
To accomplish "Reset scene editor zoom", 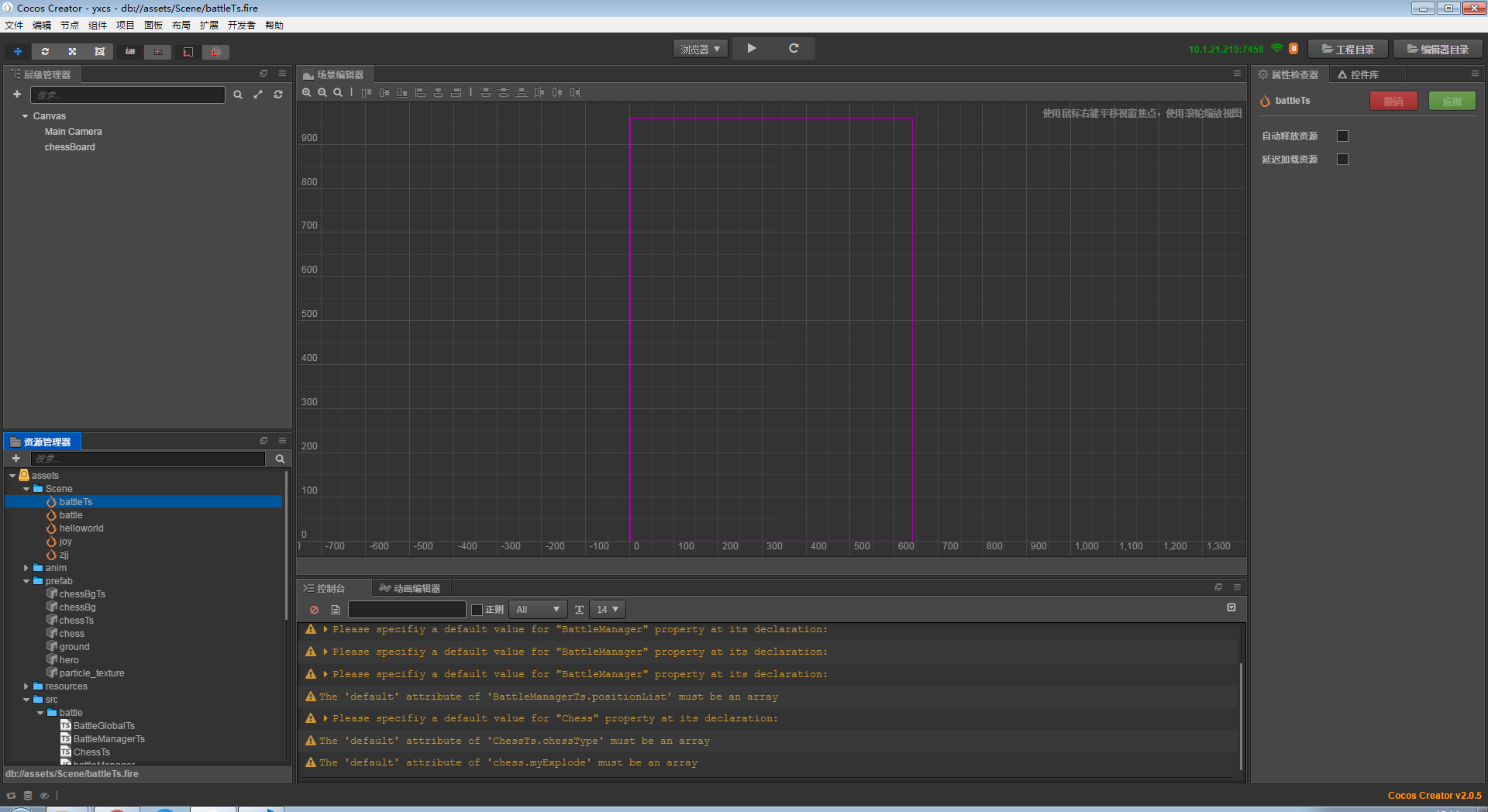I will pyautogui.click(x=338, y=92).
